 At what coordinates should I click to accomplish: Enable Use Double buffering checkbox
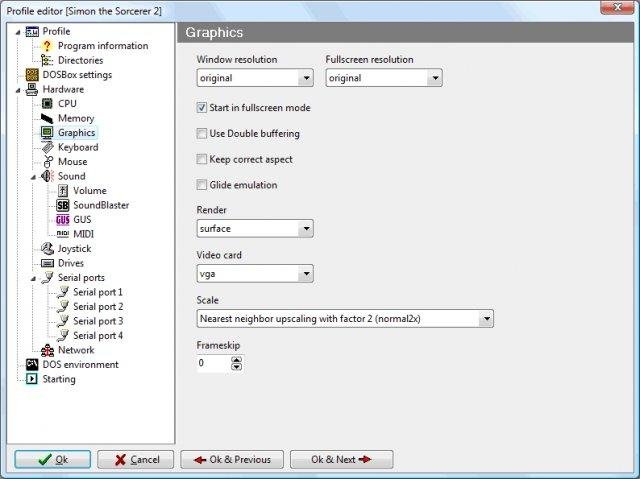point(202,133)
